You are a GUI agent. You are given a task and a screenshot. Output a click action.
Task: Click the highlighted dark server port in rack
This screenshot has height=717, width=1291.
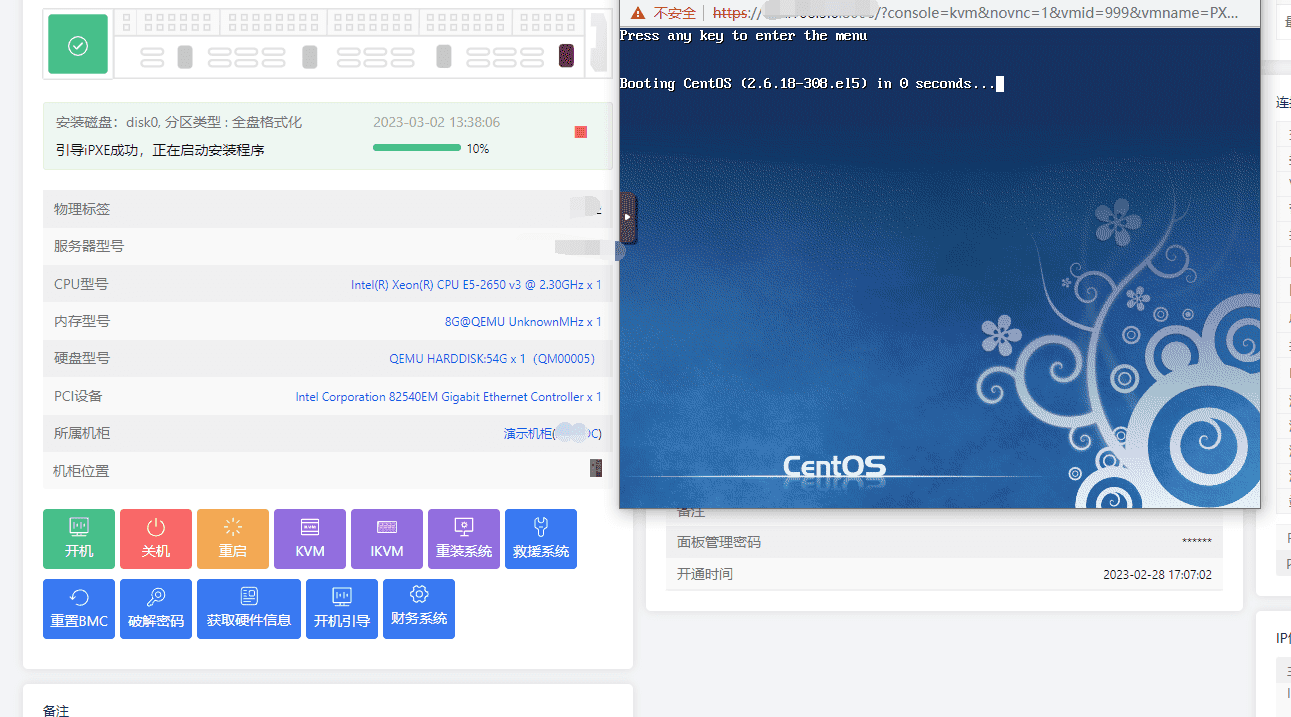click(x=566, y=56)
